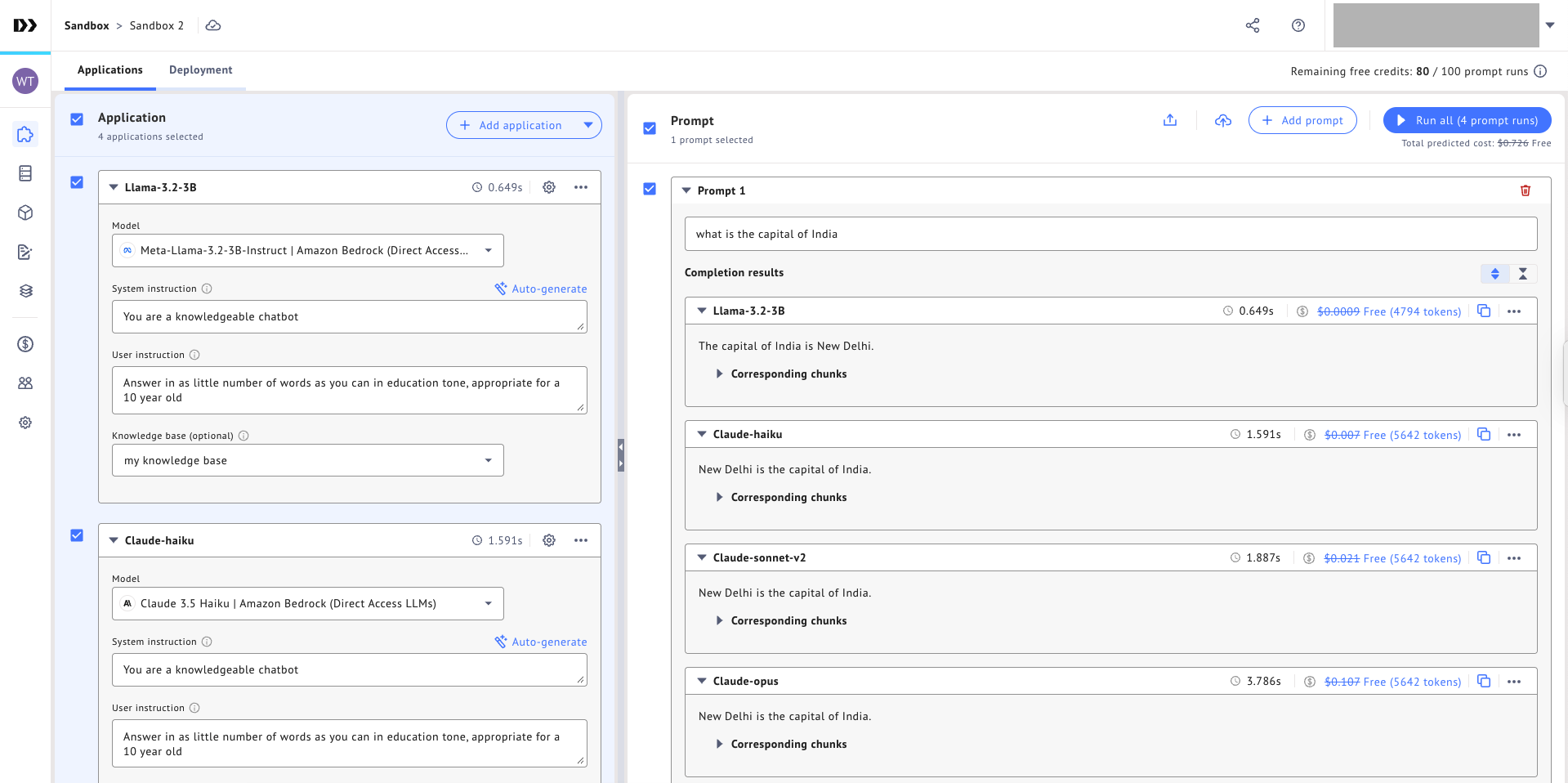Screen dimensions: 1568x783
Task: Open the Knowledge base dropdown
Action: [x=307, y=460]
